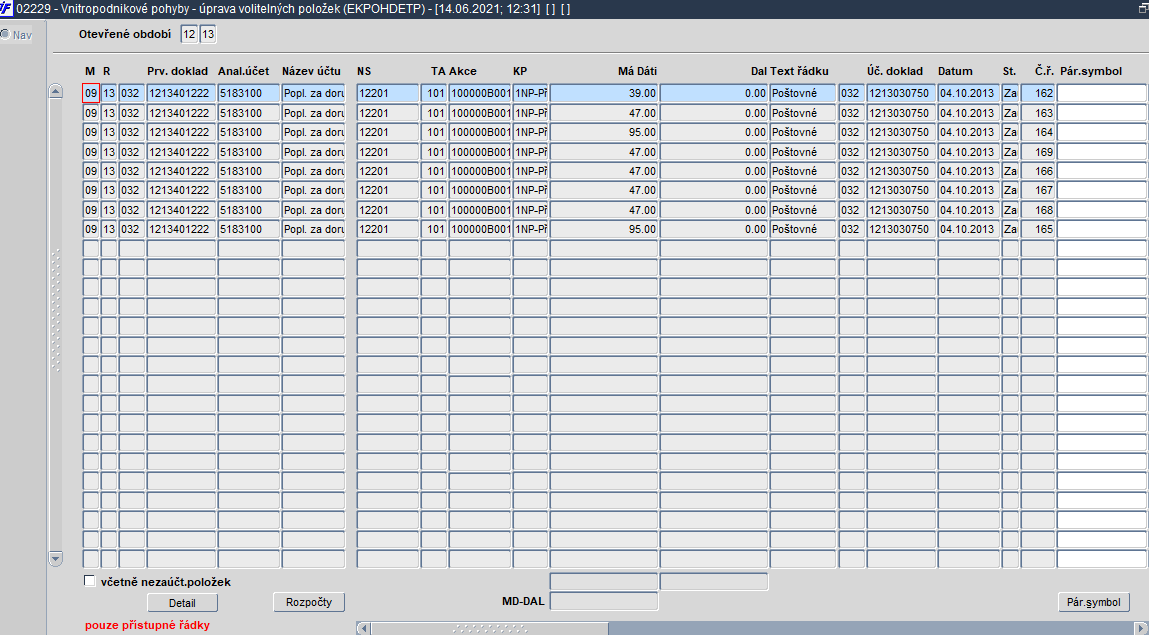This screenshot has width=1149, height=635.
Task: Click the Detail button
Action: 182,603
